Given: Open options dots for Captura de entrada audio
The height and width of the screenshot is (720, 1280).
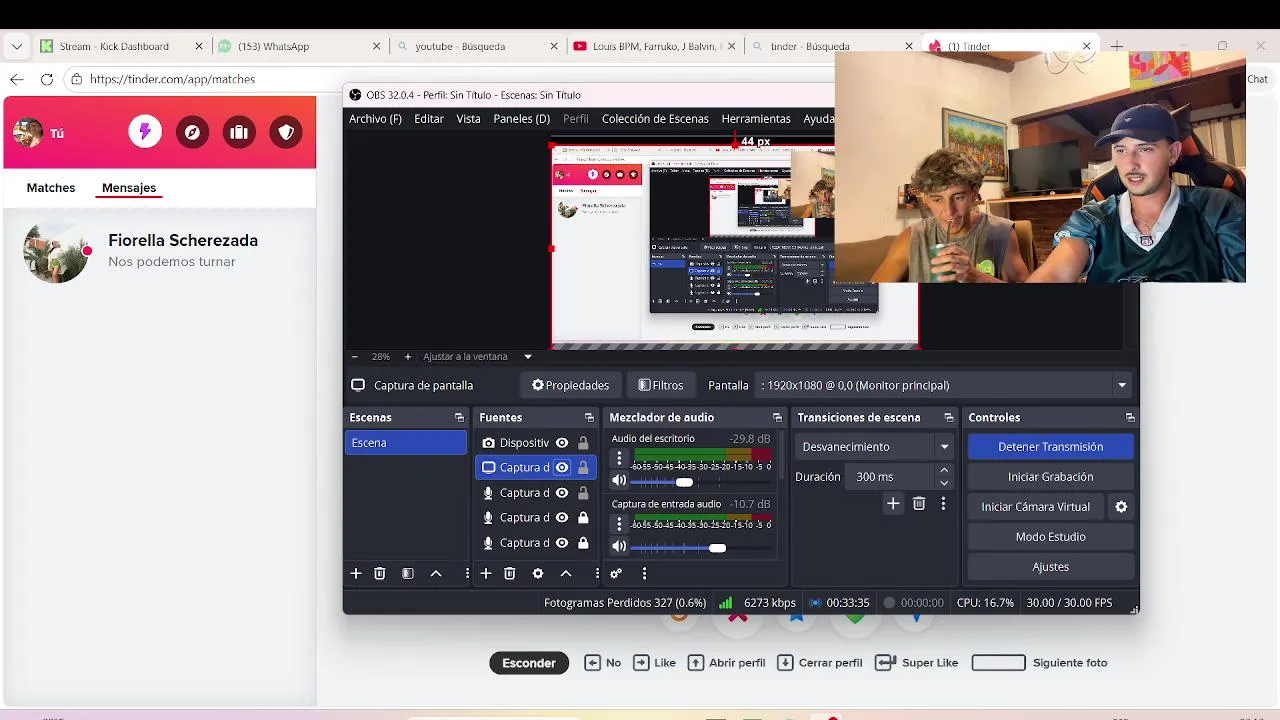Looking at the screenshot, I should (x=619, y=524).
